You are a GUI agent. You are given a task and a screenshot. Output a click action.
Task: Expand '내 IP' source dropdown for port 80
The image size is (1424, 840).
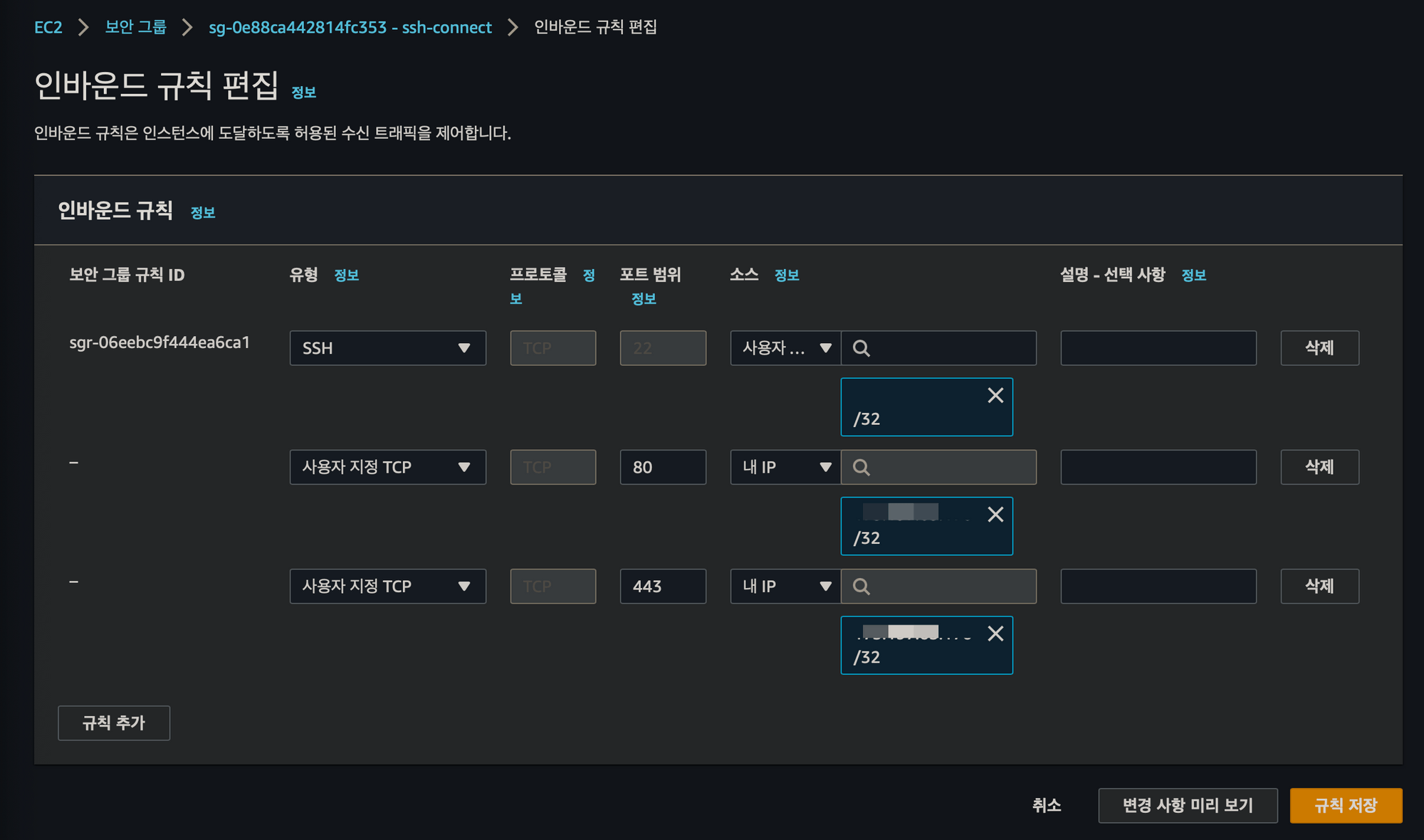pyautogui.click(x=785, y=467)
